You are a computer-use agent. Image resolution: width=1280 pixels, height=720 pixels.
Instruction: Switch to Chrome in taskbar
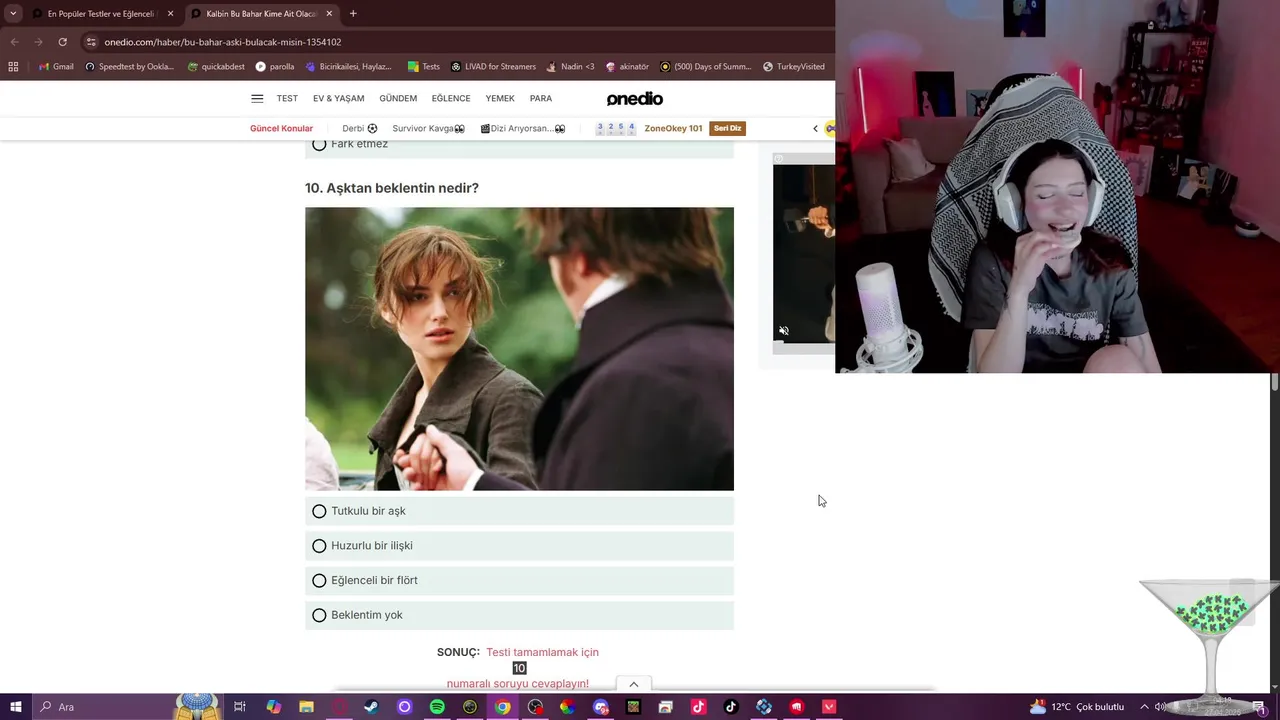point(503,707)
